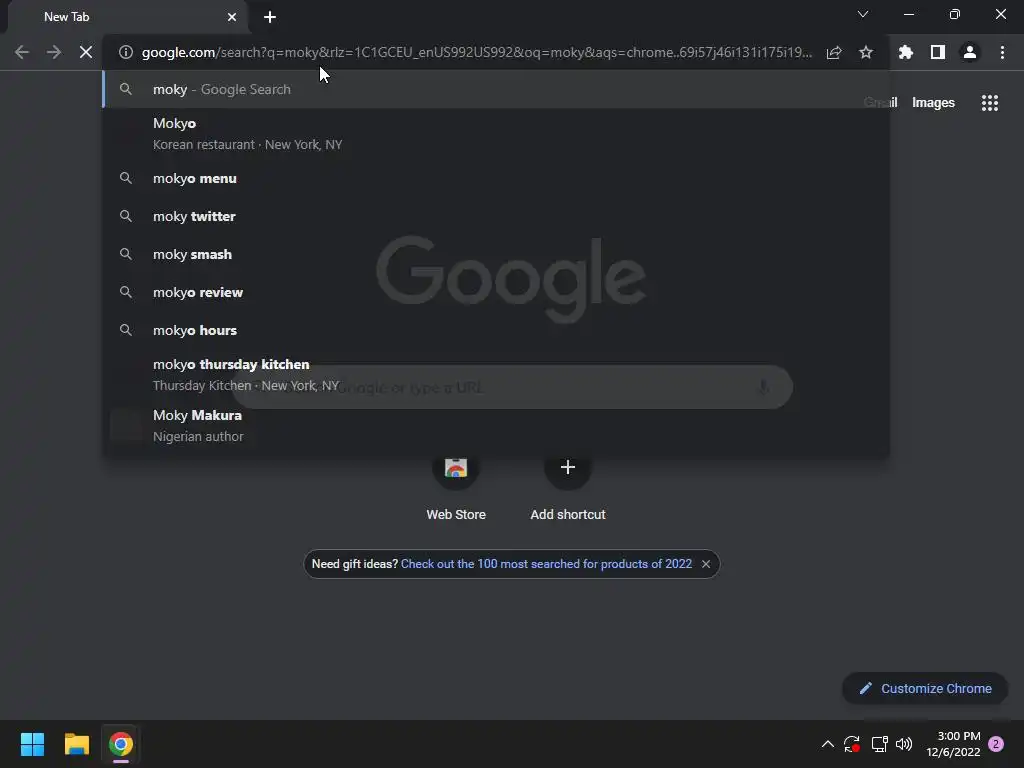Open File Explorer from taskbar
Image resolution: width=1024 pixels, height=768 pixels.
click(76, 744)
